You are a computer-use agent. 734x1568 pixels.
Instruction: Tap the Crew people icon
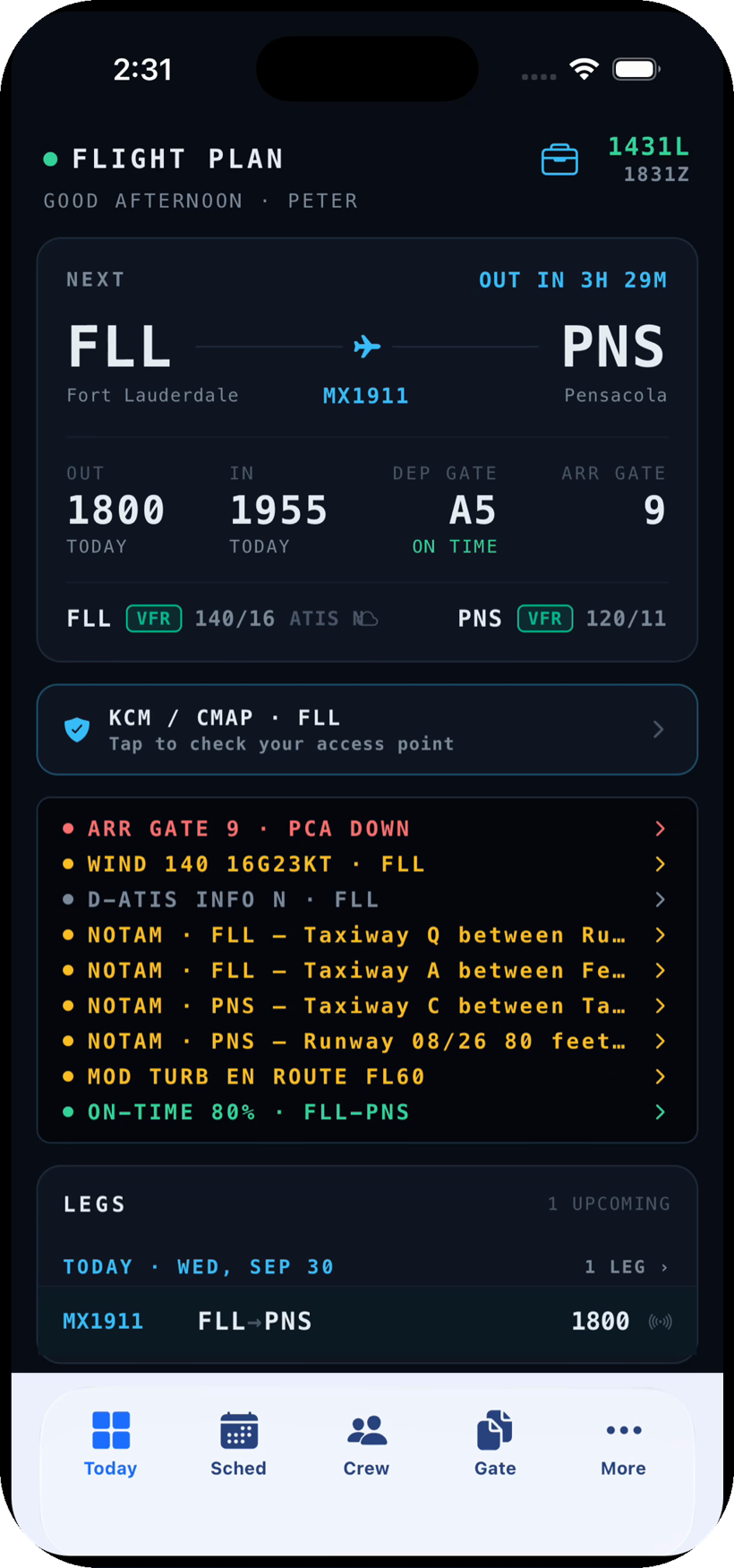[367, 1430]
